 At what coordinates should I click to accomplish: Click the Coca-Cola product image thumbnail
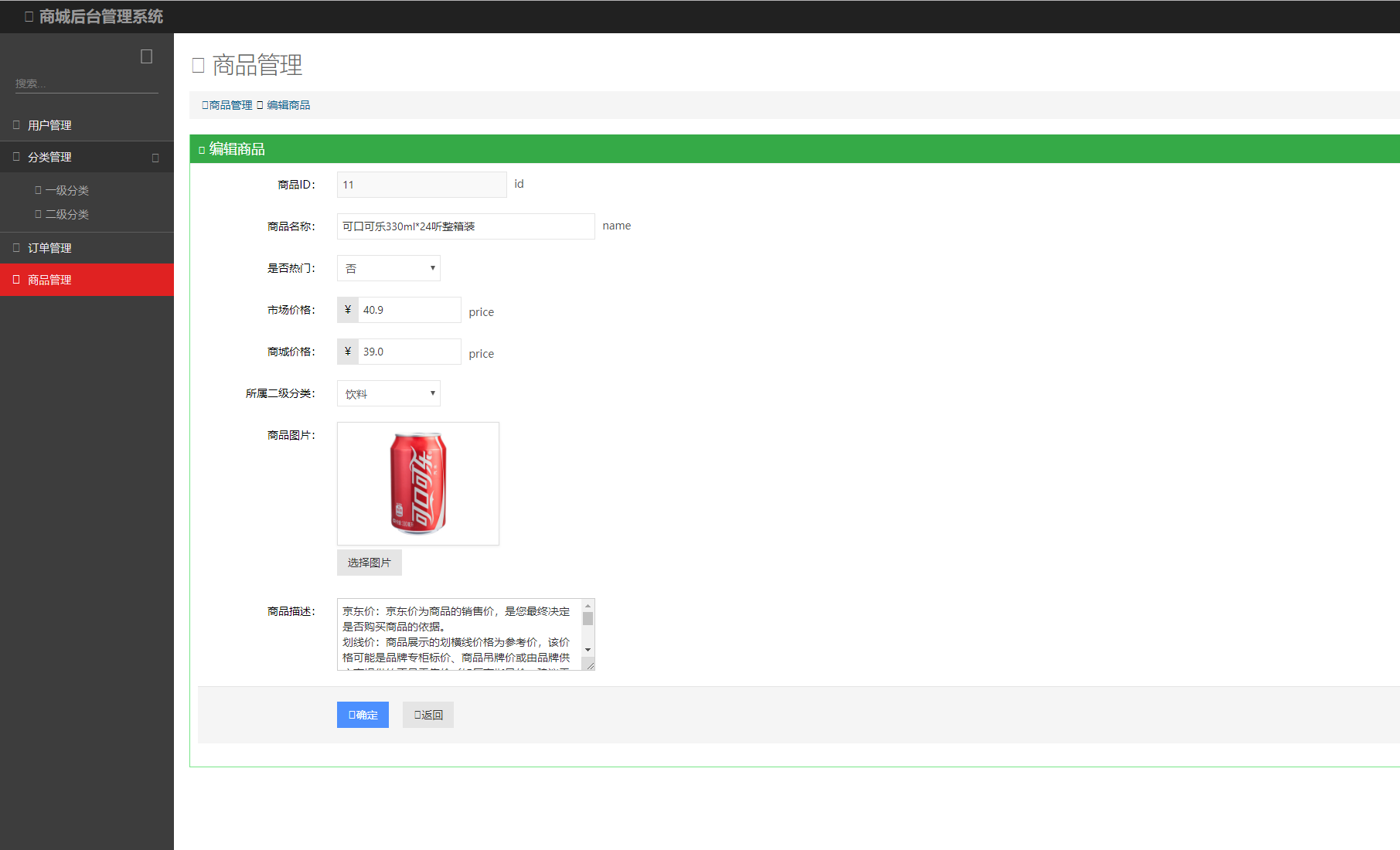418,484
